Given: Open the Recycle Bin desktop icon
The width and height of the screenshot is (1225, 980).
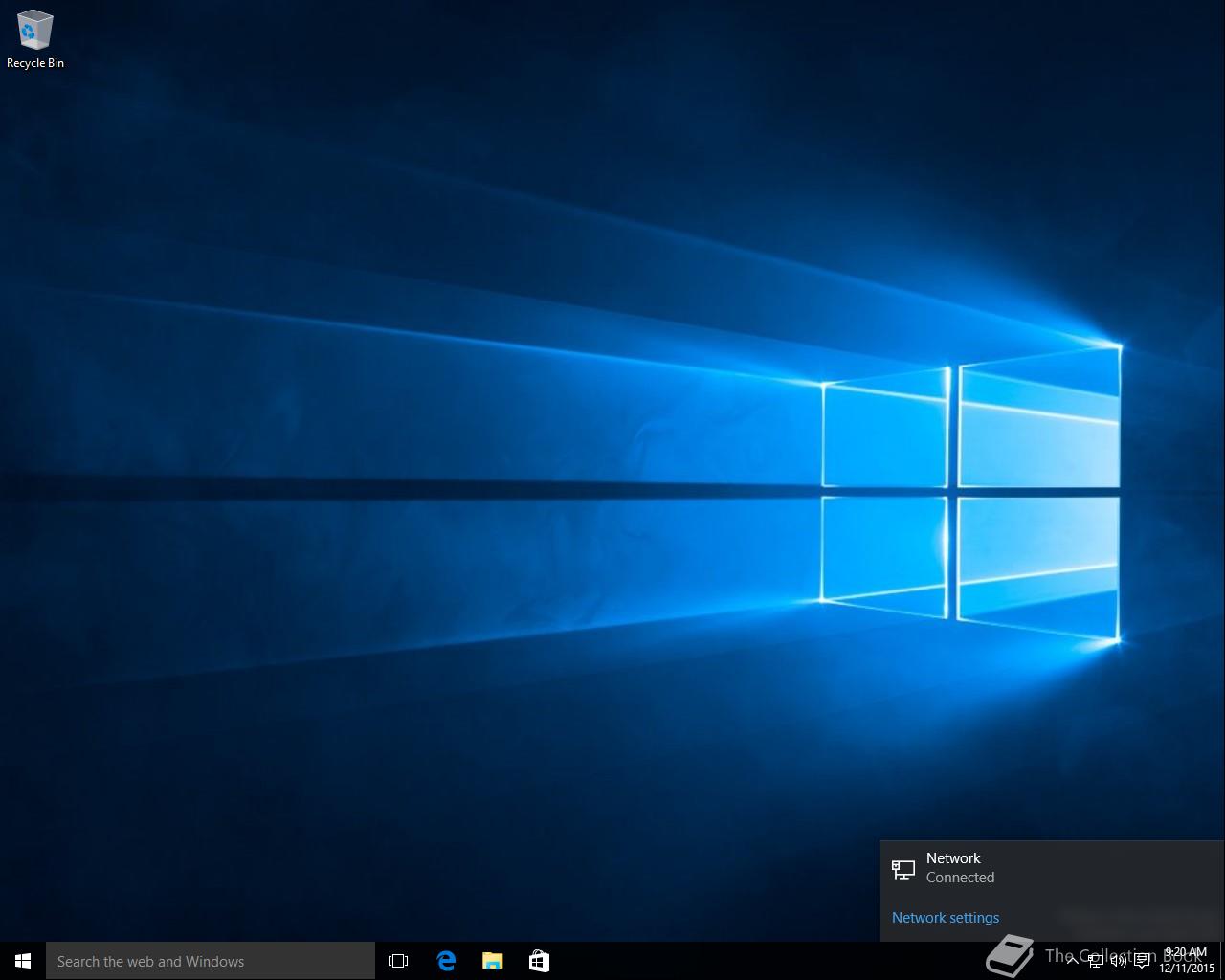Looking at the screenshot, I should [x=35, y=40].
